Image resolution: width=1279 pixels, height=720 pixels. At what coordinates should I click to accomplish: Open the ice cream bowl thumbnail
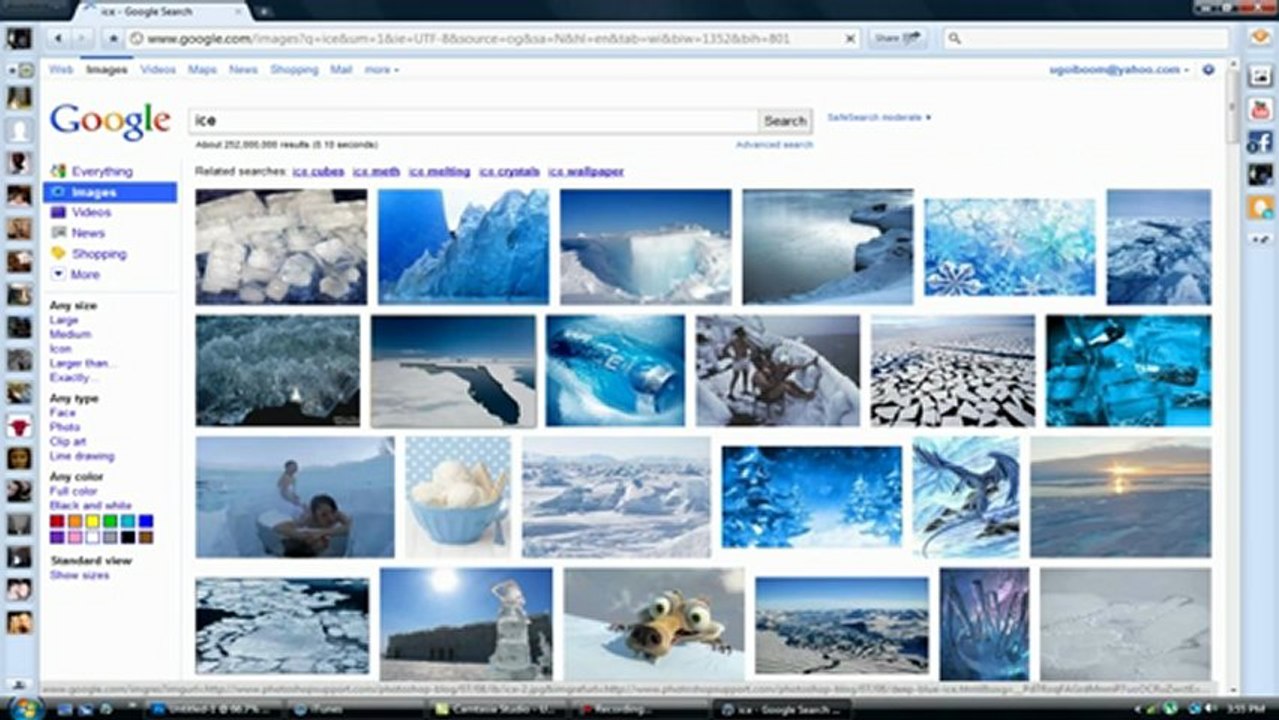pos(458,497)
